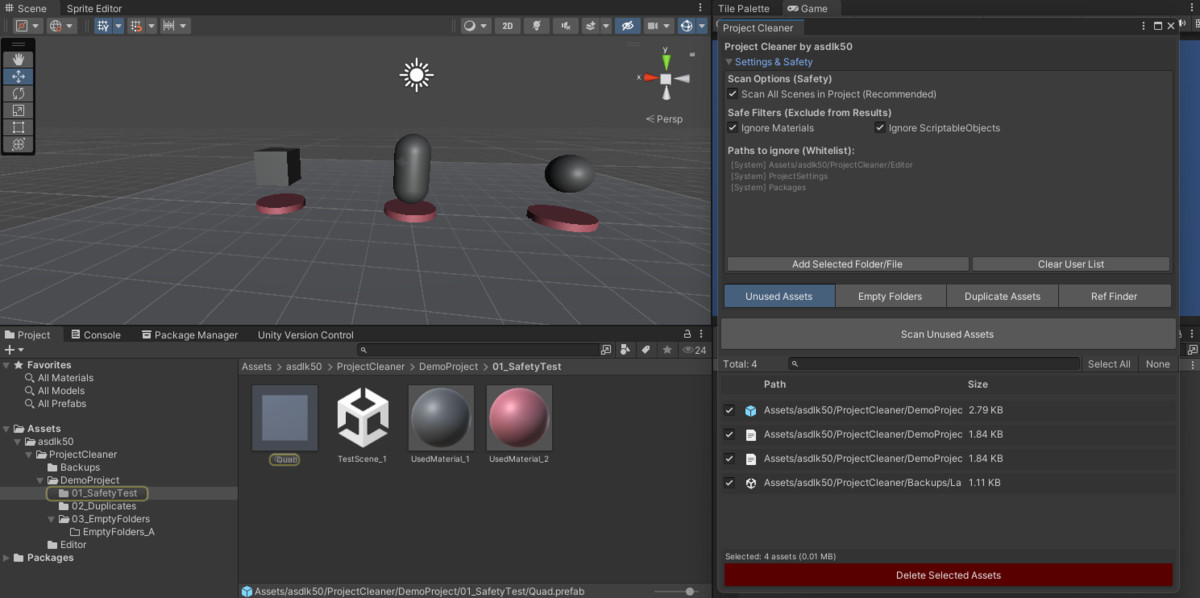Image resolution: width=1200 pixels, height=598 pixels.
Task: Switch to the Sprite Editor tab
Action: [94, 8]
